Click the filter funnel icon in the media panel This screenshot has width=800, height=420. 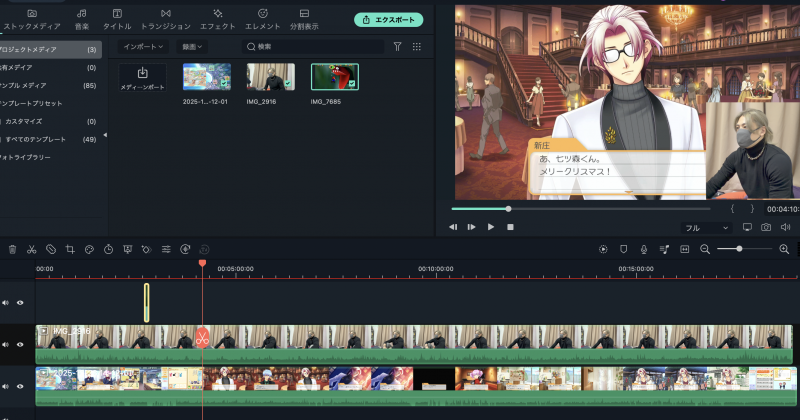[397, 46]
